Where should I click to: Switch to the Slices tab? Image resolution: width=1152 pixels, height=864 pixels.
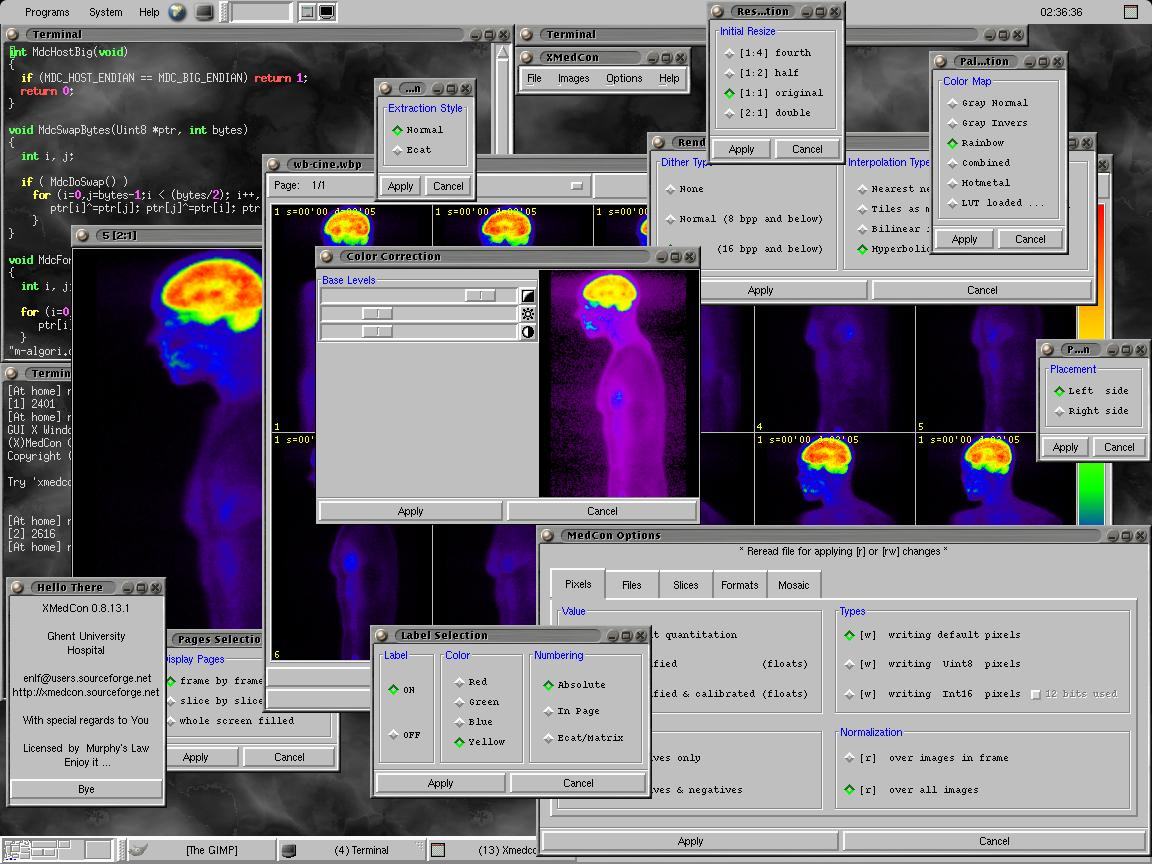(x=685, y=586)
